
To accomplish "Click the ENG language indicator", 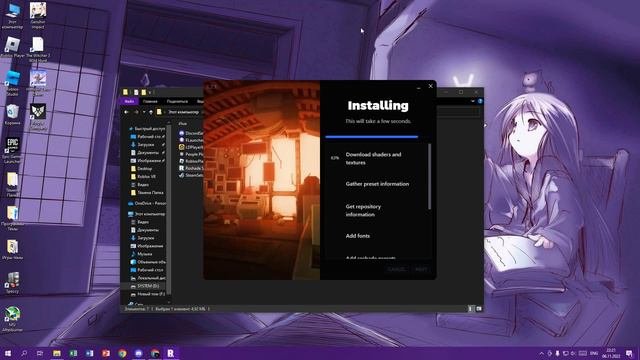I will coord(594,353).
